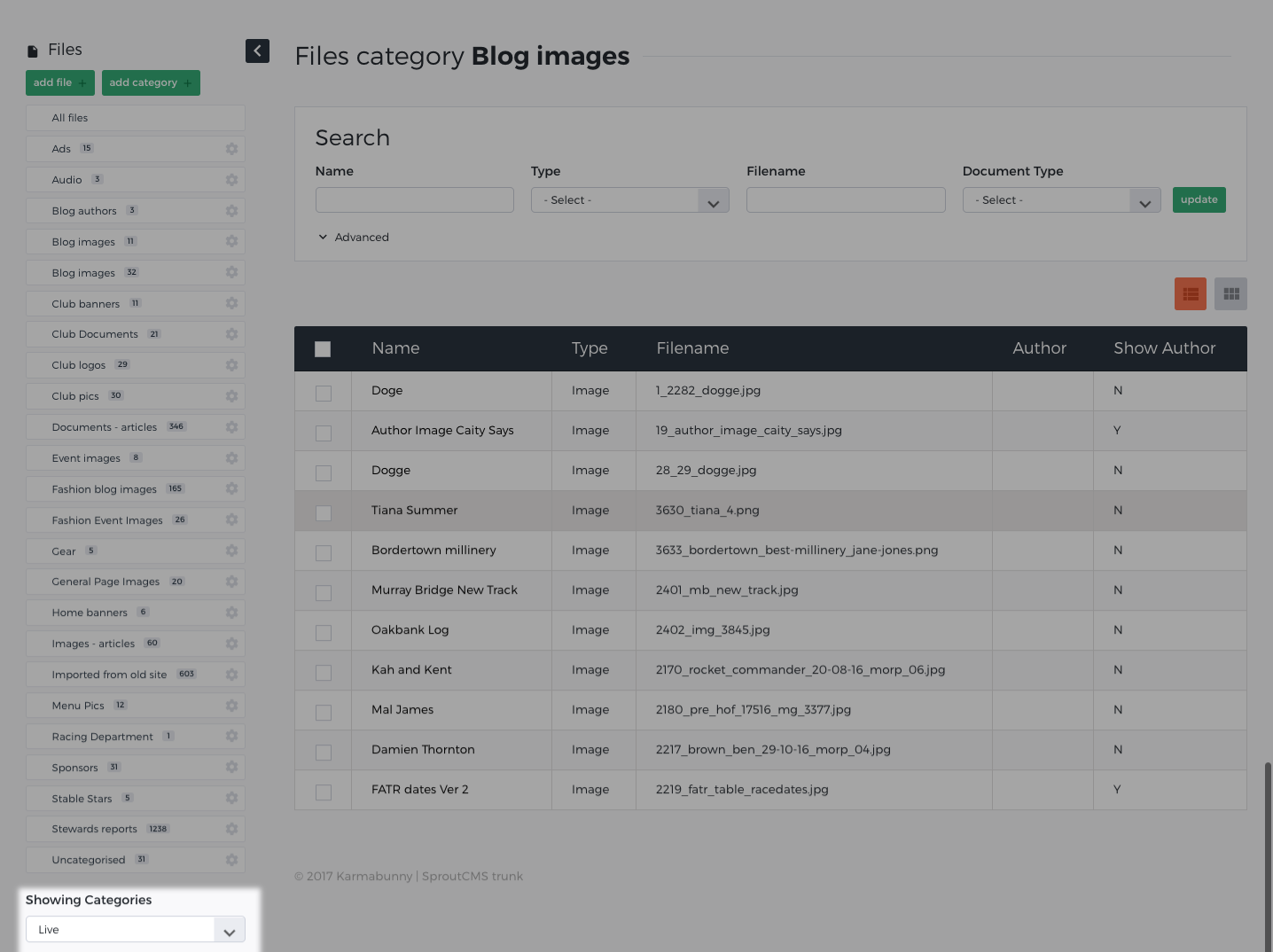Check the box for Doge row
The height and width of the screenshot is (952, 1273).
coord(324,394)
